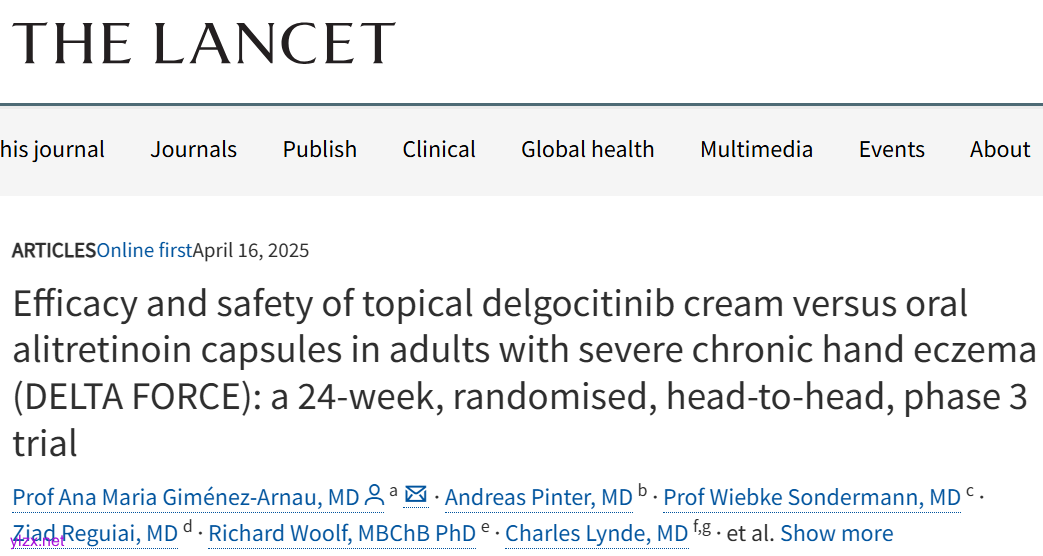Open the Multimedia menu
This screenshot has width=1043, height=556.
pyautogui.click(x=757, y=150)
